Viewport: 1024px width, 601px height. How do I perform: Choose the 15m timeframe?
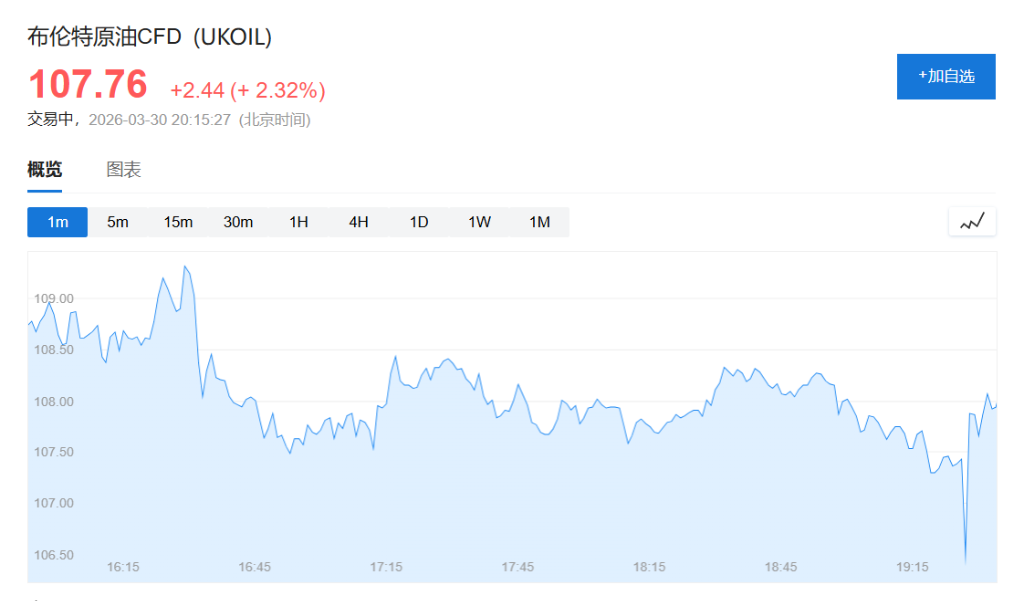178,222
